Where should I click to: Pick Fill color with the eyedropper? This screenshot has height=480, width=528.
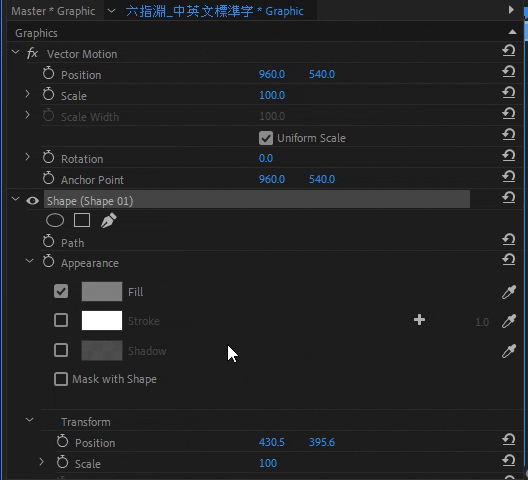509,292
